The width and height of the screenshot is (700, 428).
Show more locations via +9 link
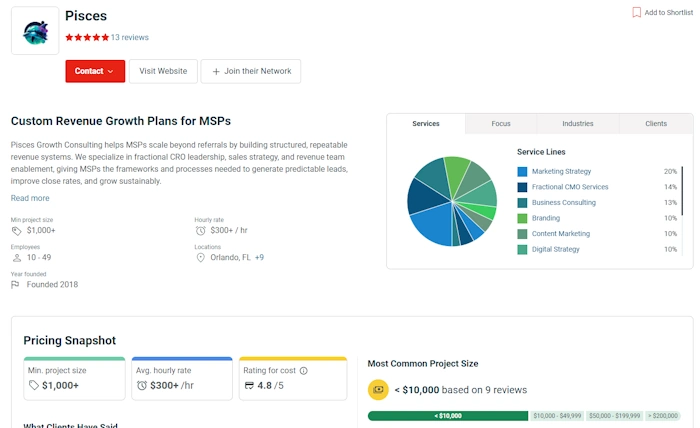click(259, 258)
